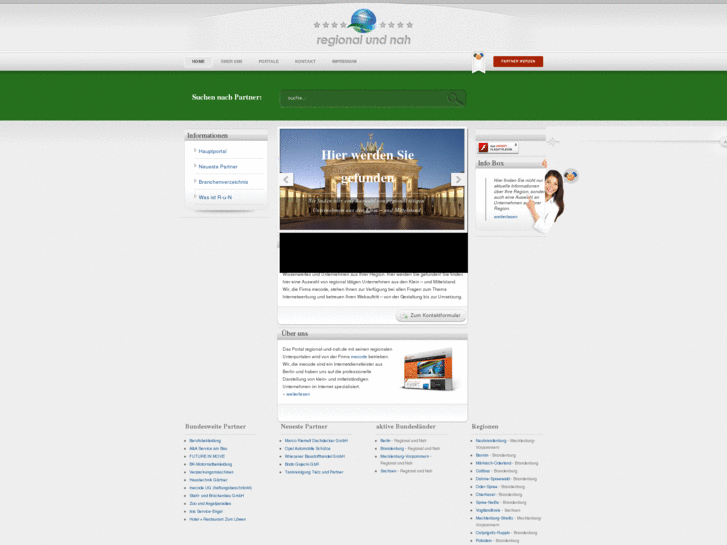Open the ÜBER UNS menu item

pos(231,61)
